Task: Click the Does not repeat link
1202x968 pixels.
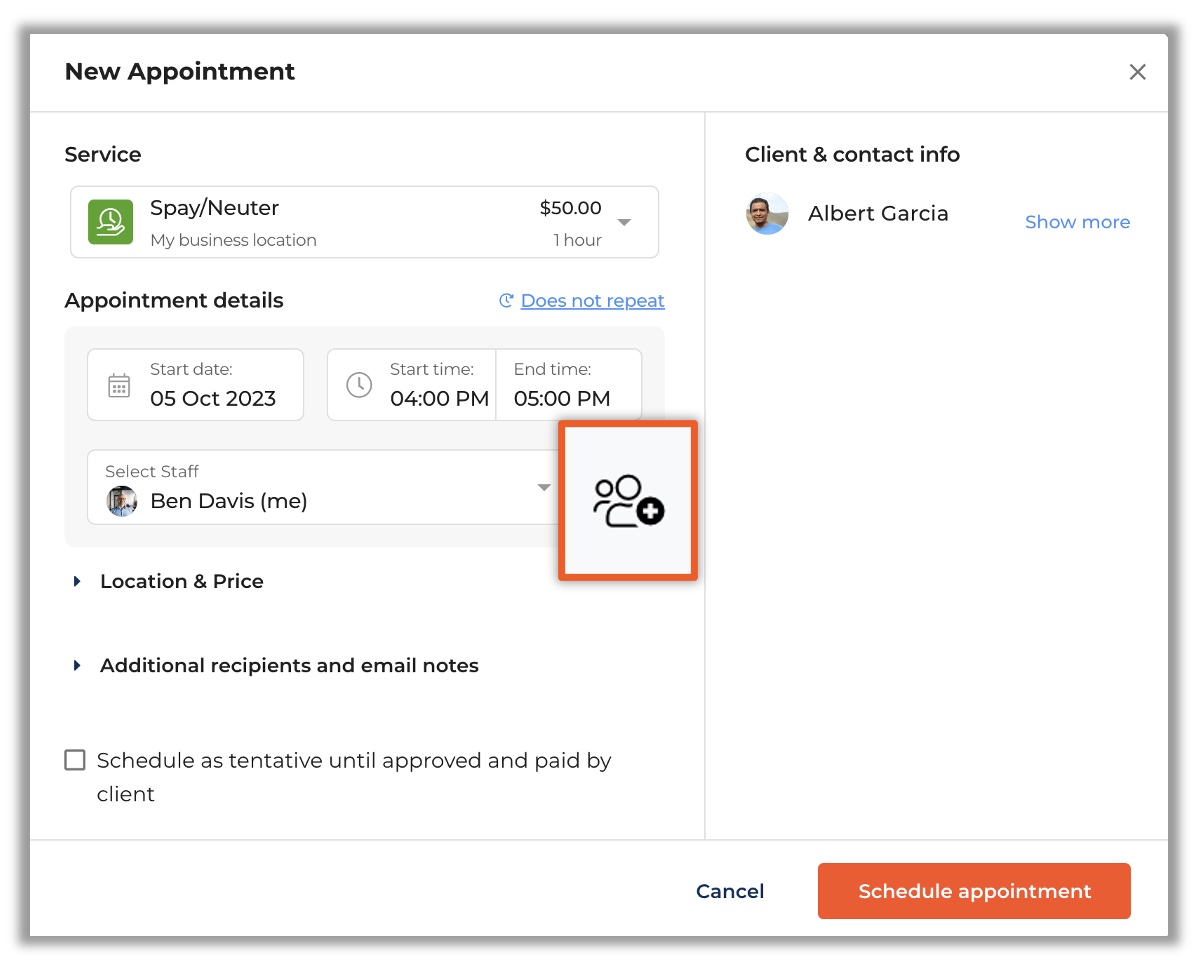Action: click(593, 300)
